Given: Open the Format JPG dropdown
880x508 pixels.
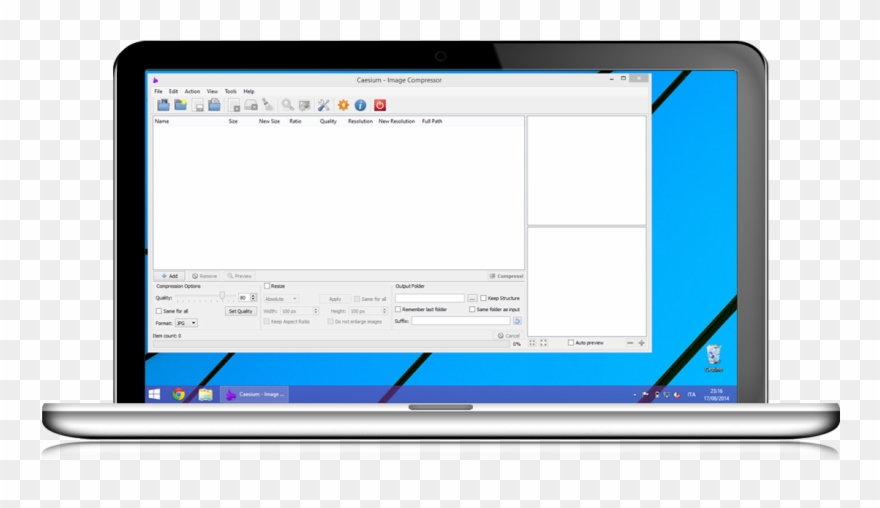Looking at the screenshot, I should pos(186,323).
